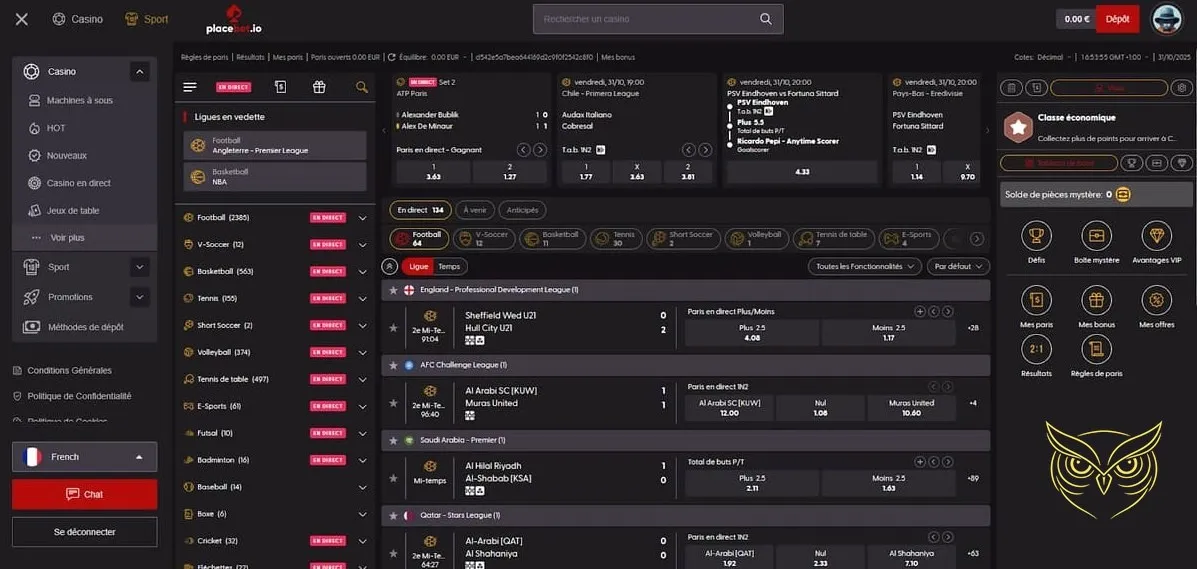Screen dimensions: 1197x569
Task: Open the Mes offres percent icon
Action: pos(1156,300)
